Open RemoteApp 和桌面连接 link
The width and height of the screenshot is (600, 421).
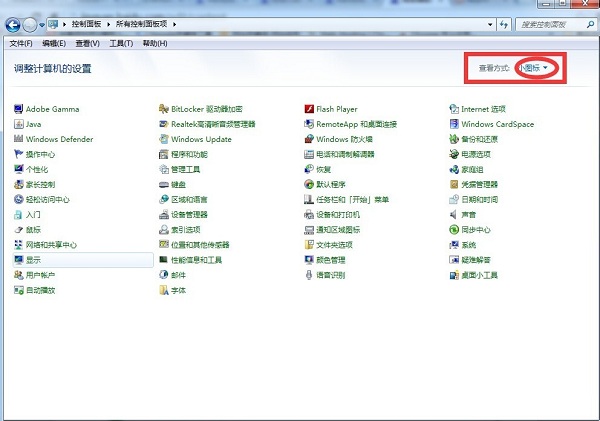pos(357,124)
